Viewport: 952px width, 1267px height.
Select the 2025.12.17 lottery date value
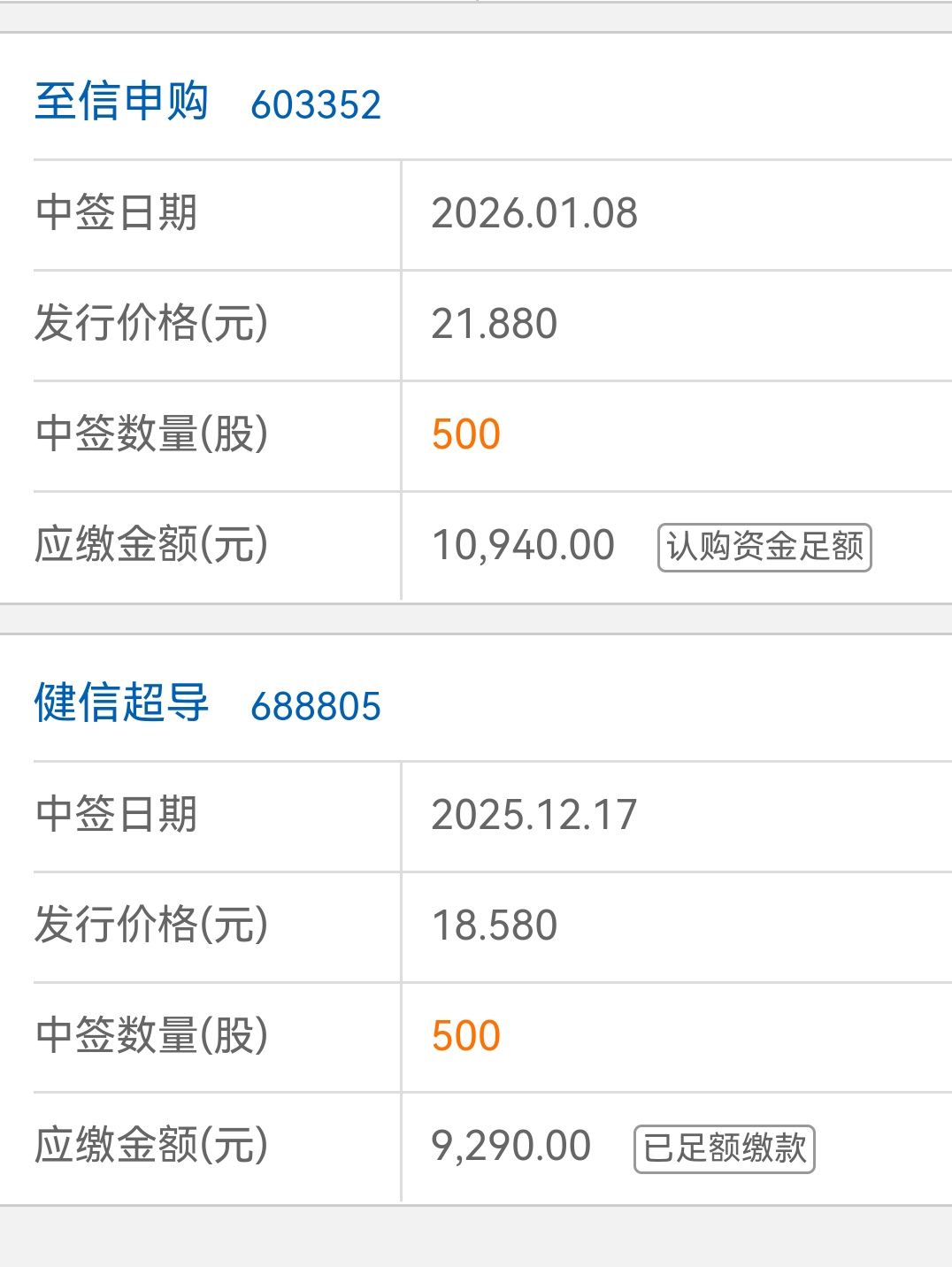pos(534,815)
